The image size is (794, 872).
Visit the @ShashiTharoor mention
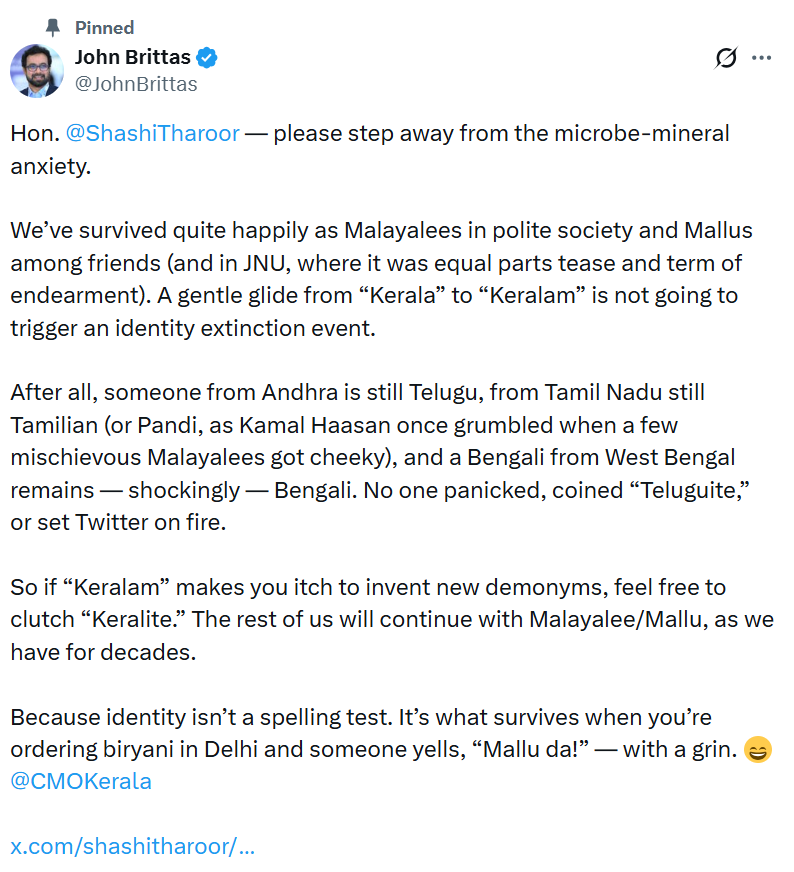(152, 133)
